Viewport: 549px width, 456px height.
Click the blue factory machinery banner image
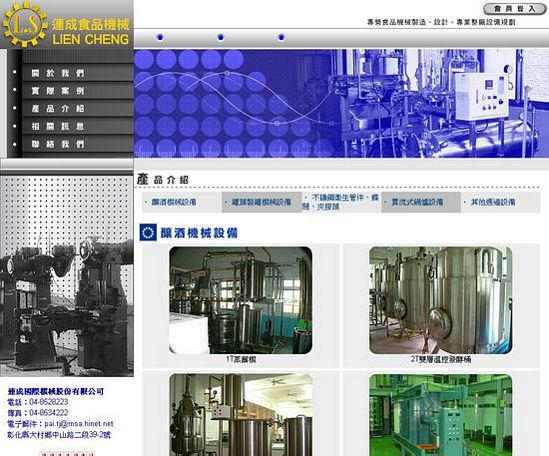(341, 103)
